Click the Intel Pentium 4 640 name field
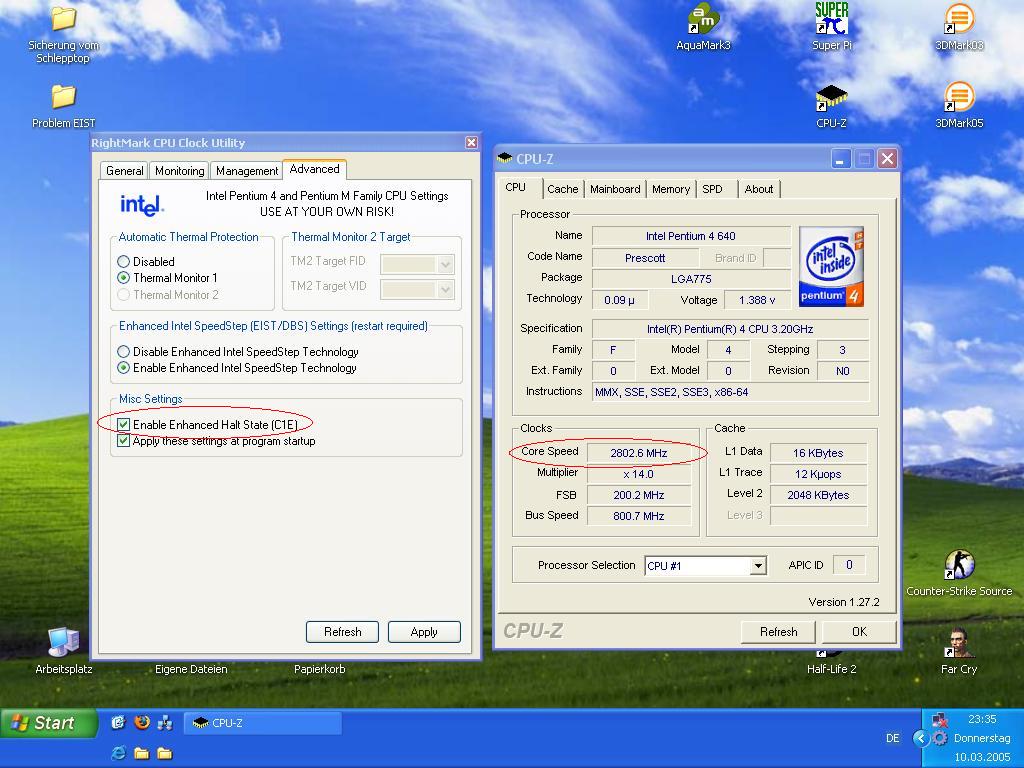 coord(691,236)
